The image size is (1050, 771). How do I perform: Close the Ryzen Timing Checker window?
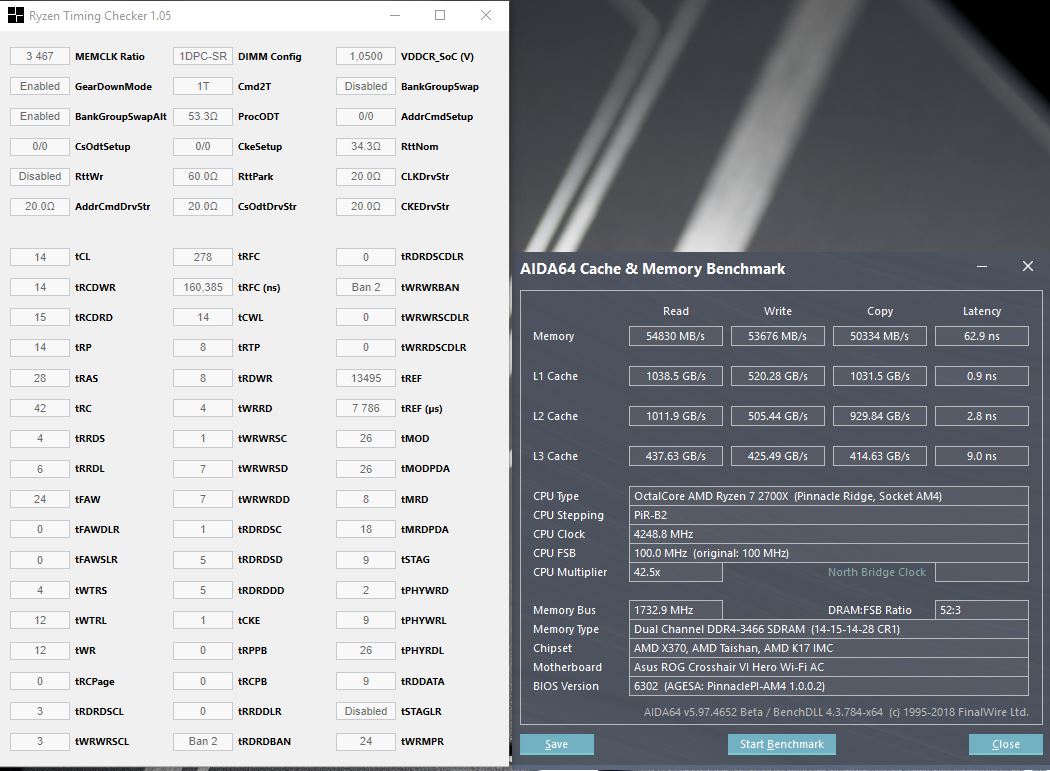[x=486, y=15]
